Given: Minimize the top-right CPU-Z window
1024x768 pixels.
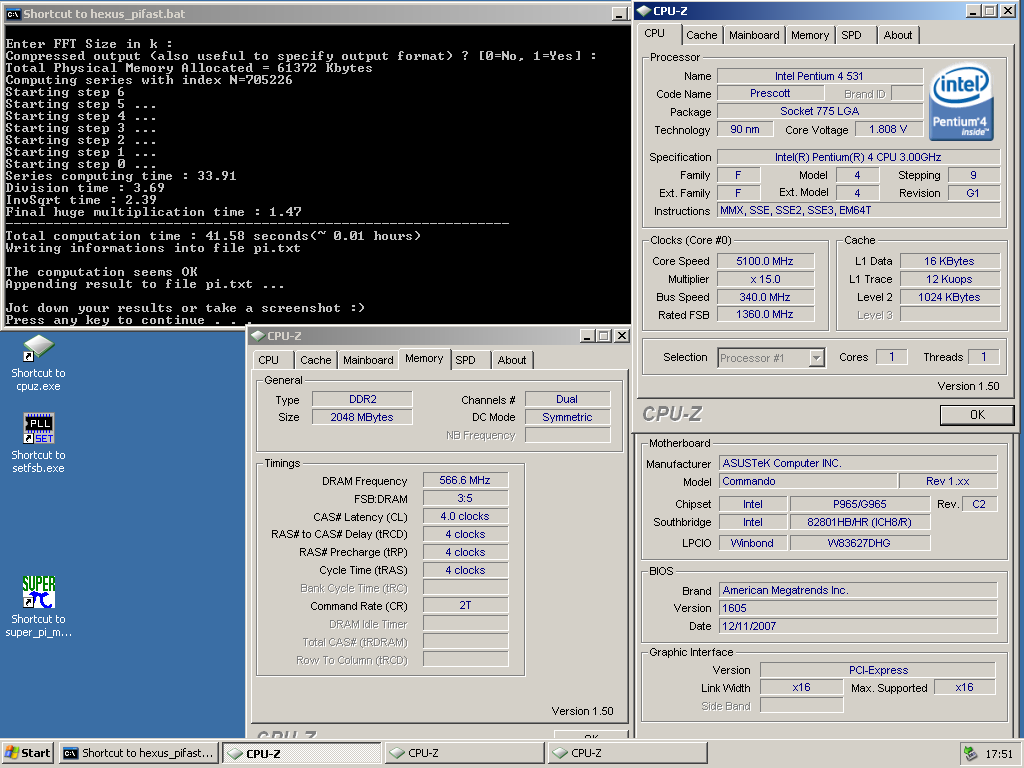Looking at the screenshot, I should pos(973,11).
